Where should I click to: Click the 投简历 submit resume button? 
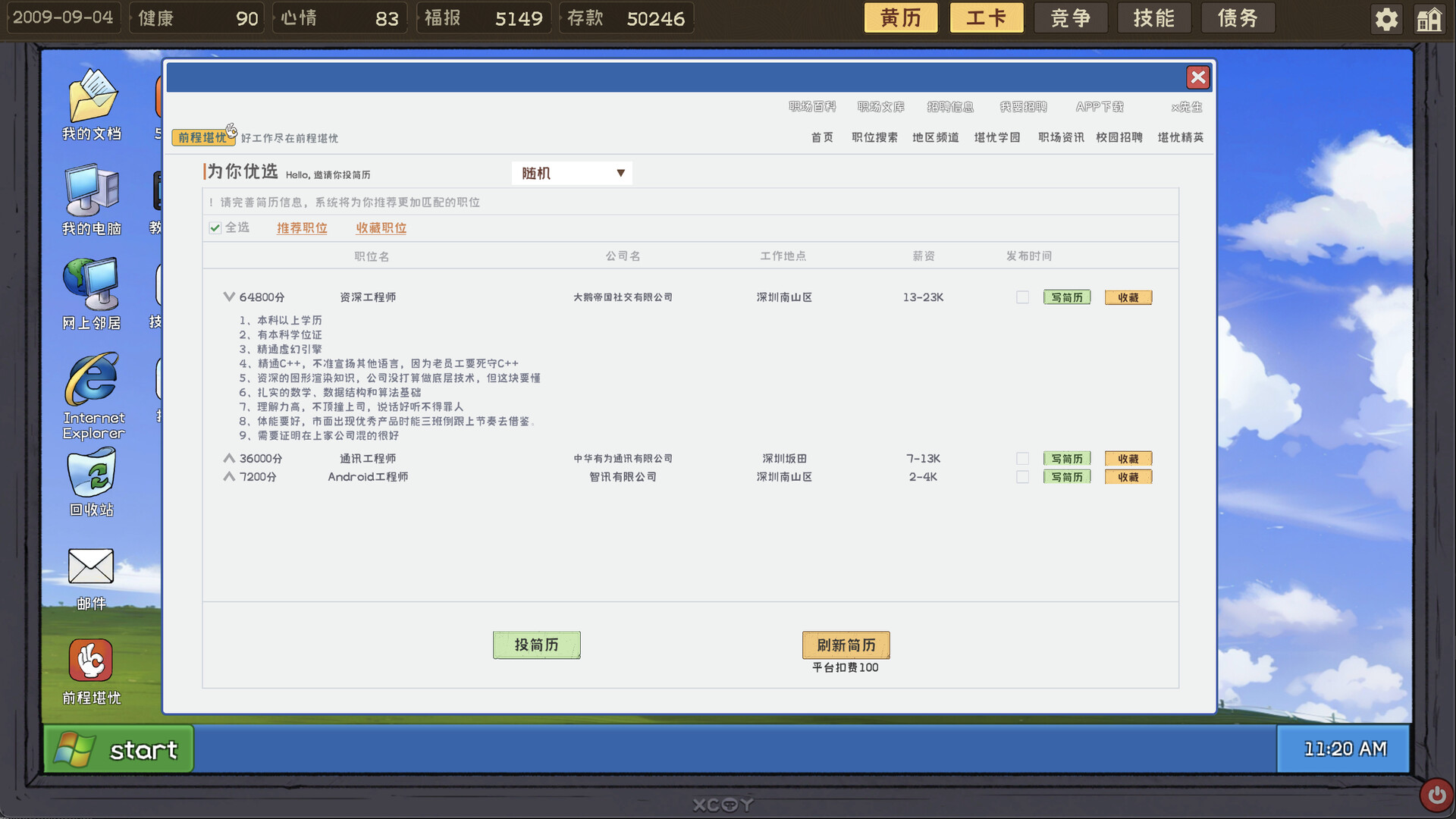[536, 645]
